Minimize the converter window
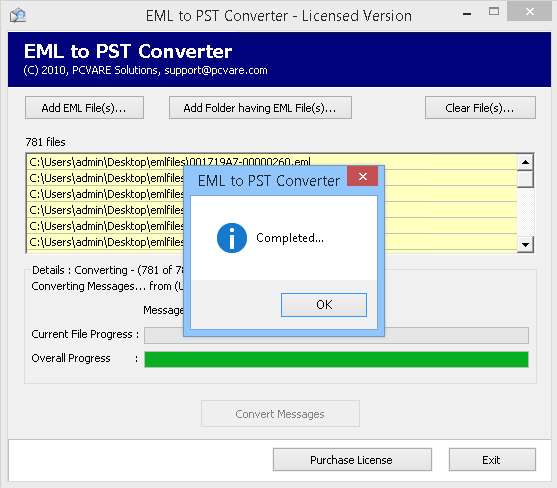The height and width of the screenshot is (488, 557). click(467, 13)
